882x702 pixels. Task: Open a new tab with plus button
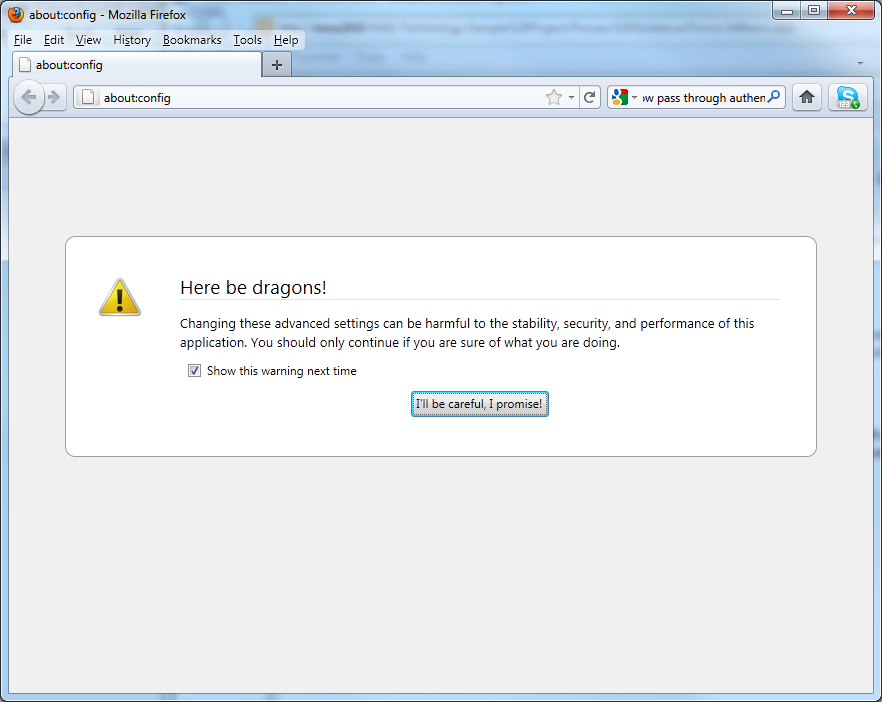276,65
